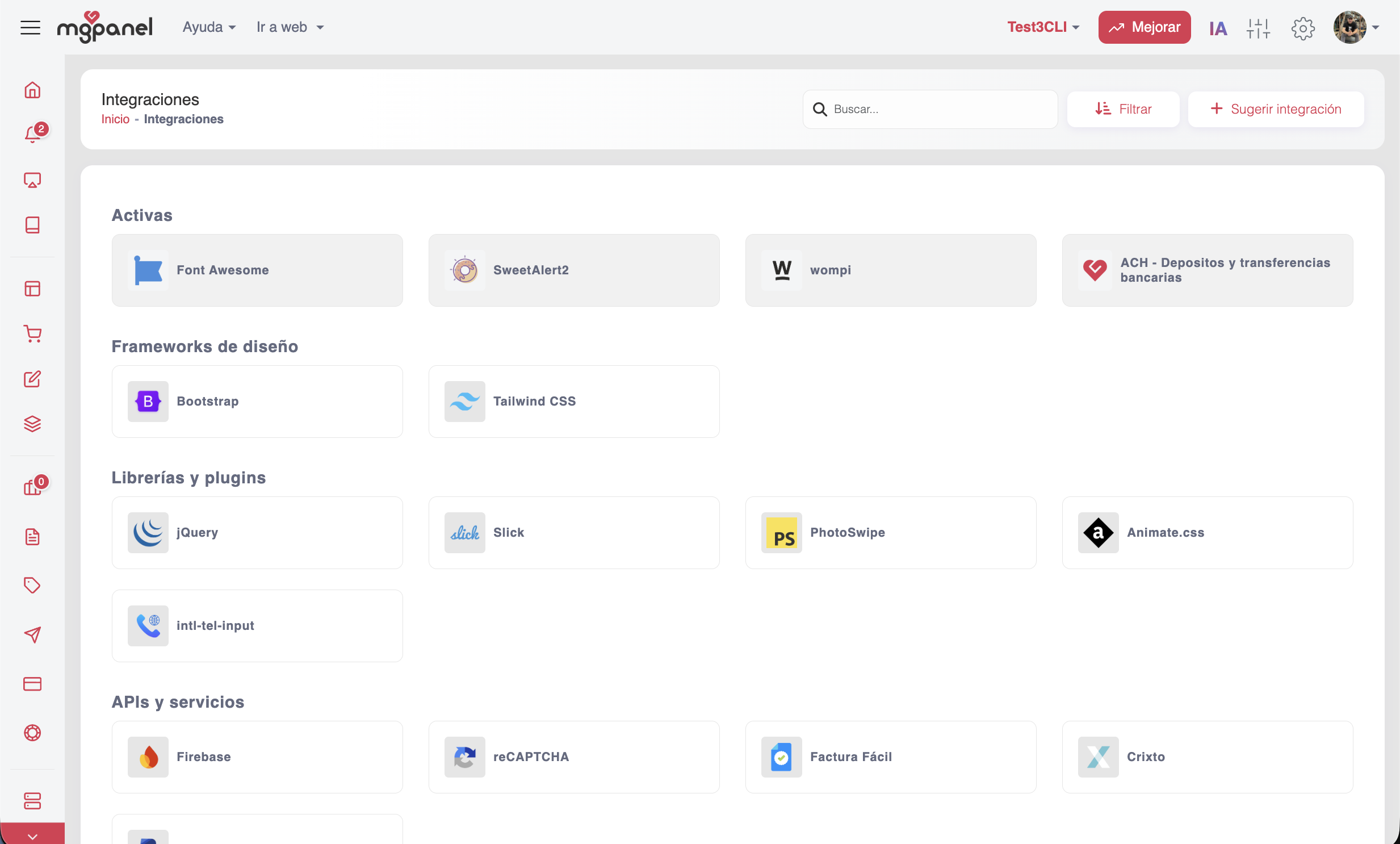Open the user avatar menu
The image size is (1400, 844).
pos(1356,27)
